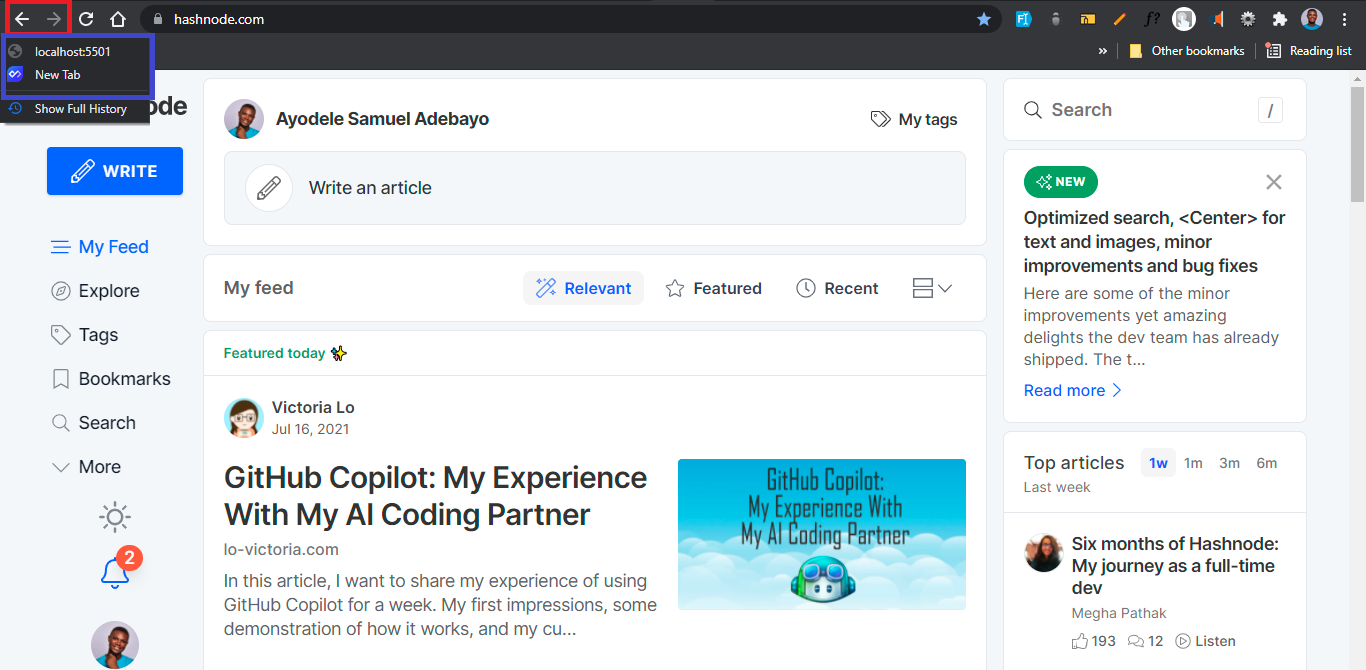Close the NEW announcement card

(1274, 182)
